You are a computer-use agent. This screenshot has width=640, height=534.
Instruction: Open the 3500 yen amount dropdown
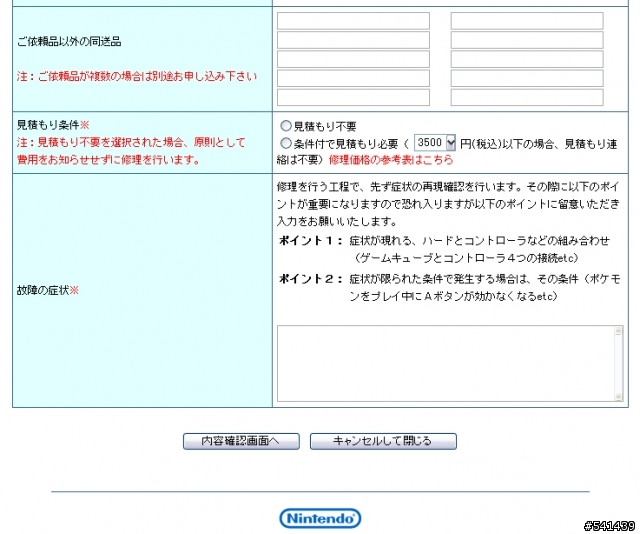coord(435,143)
